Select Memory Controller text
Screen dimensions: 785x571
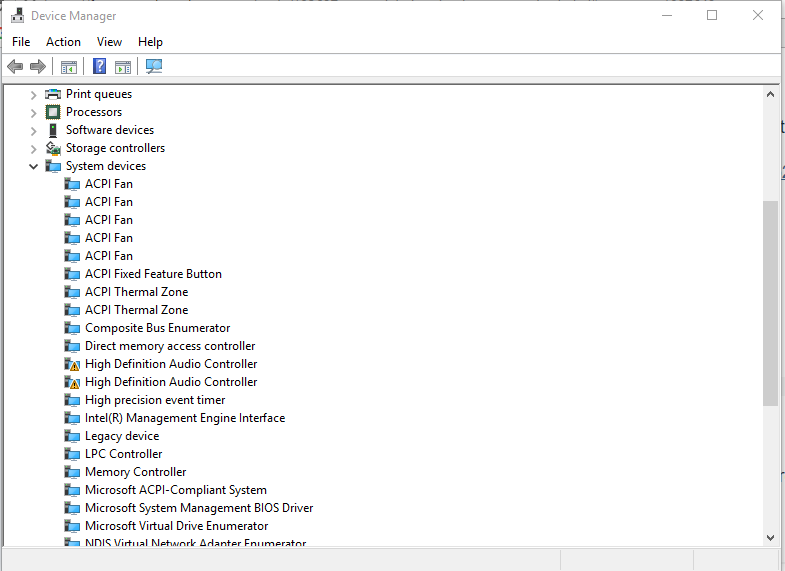(x=135, y=472)
